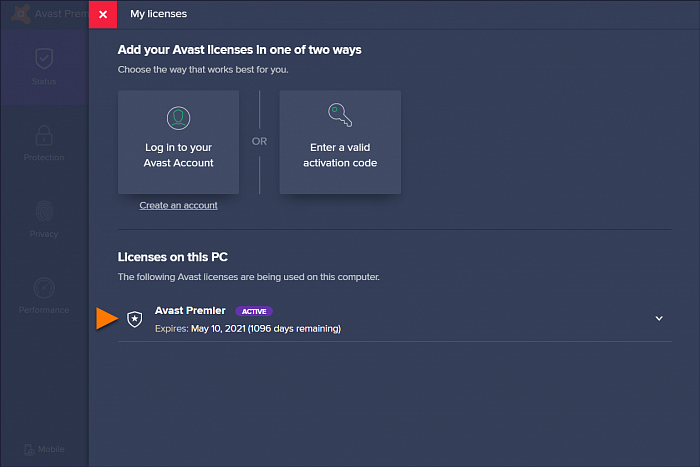The image size is (700, 467).
Task: Click the Avast Premier shield star icon
Action: pos(135,319)
